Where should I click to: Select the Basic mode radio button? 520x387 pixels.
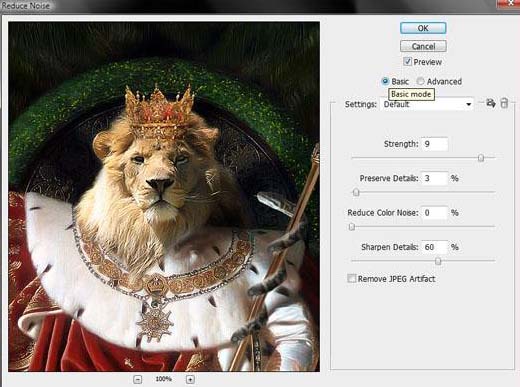tap(385, 81)
